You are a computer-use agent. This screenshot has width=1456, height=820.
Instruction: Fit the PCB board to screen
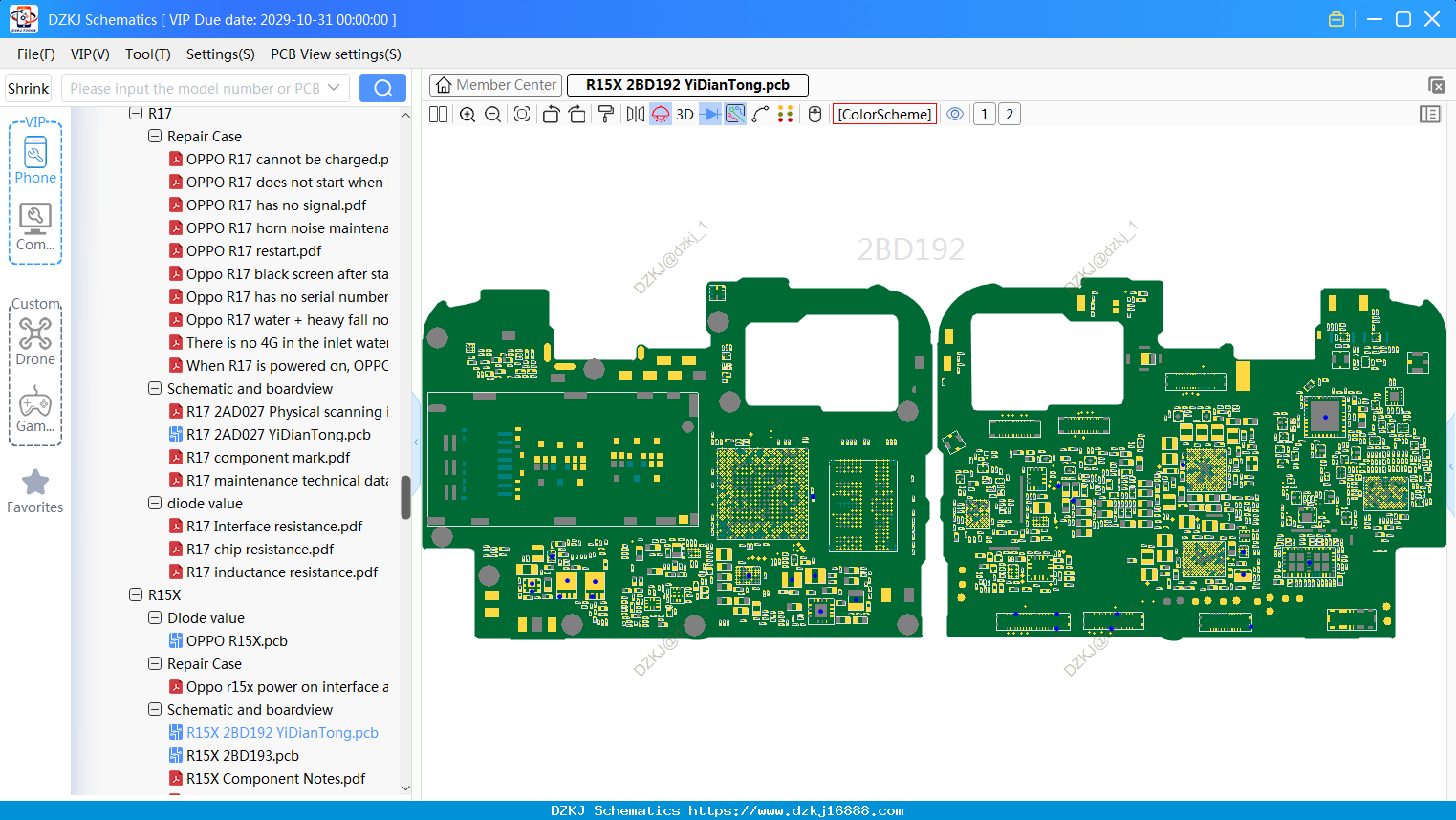pyautogui.click(x=522, y=115)
